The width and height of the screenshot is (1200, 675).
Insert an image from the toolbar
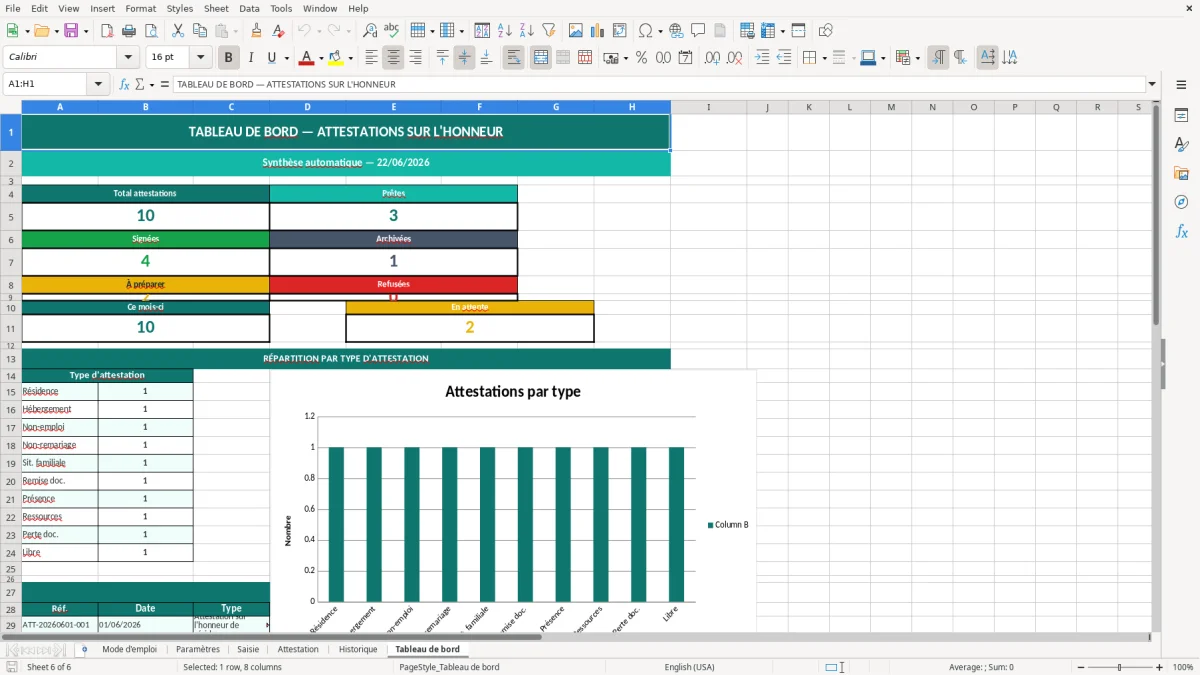coord(576,31)
